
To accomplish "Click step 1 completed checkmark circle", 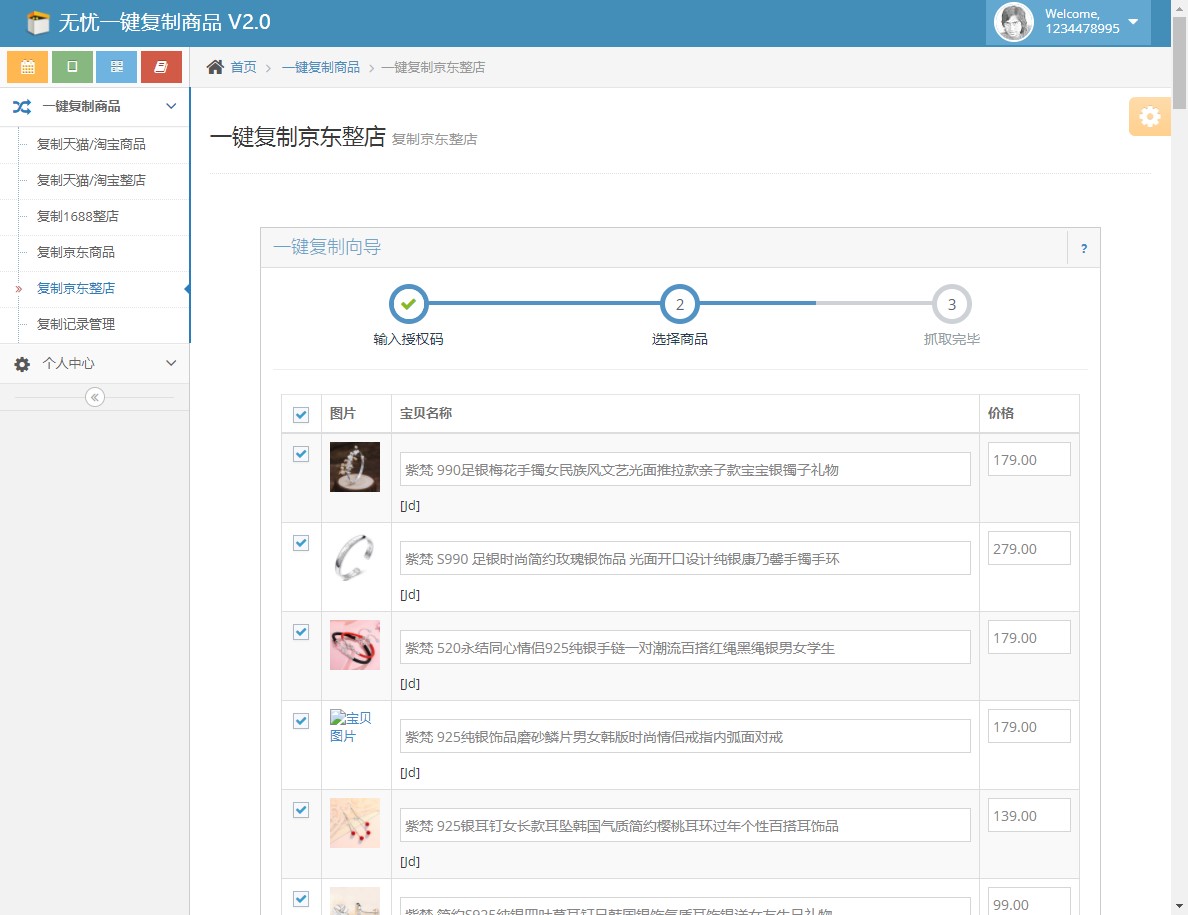I will (408, 304).
